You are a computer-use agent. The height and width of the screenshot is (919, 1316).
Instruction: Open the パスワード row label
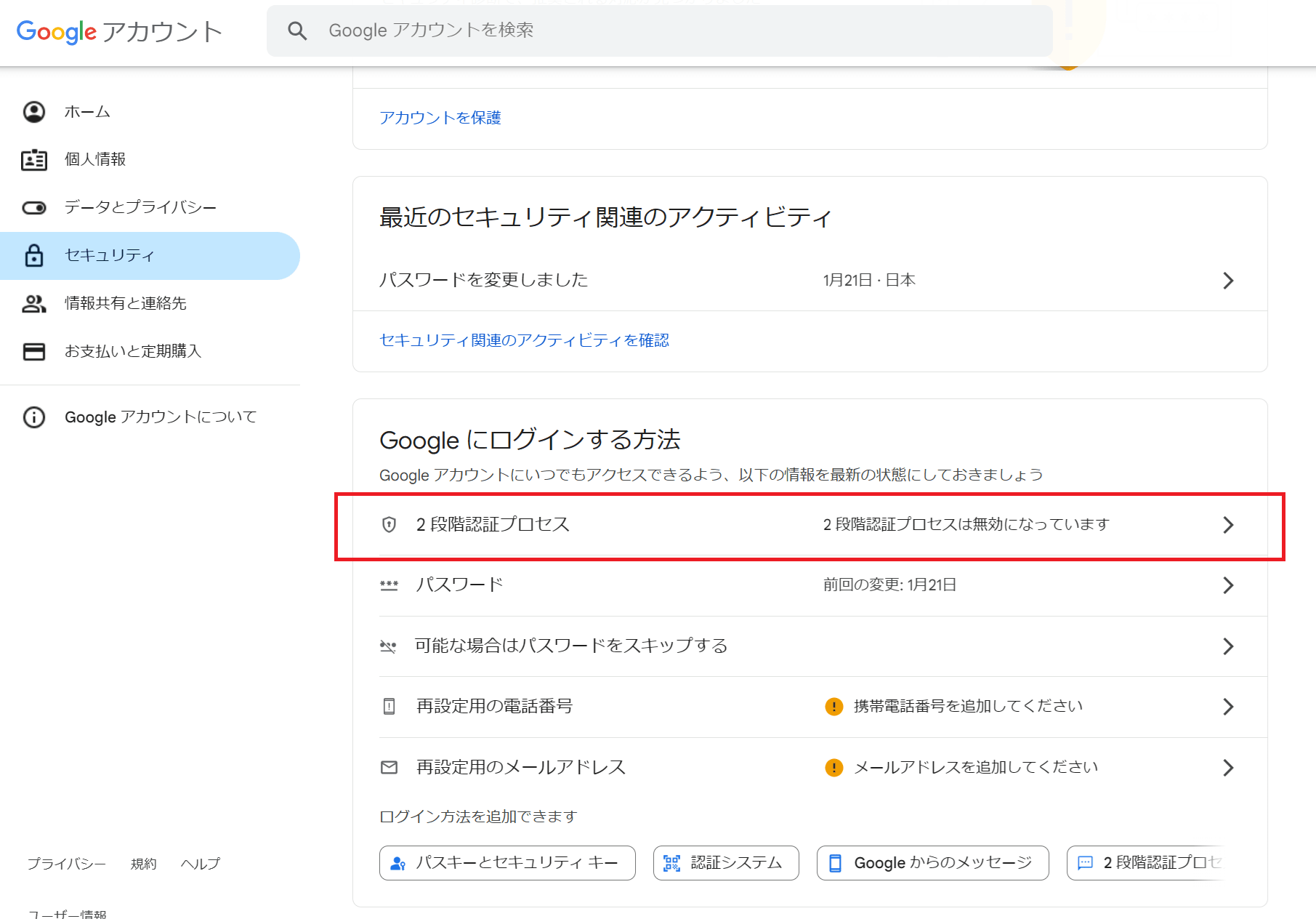pyautogui.click(x=460, y=585)
